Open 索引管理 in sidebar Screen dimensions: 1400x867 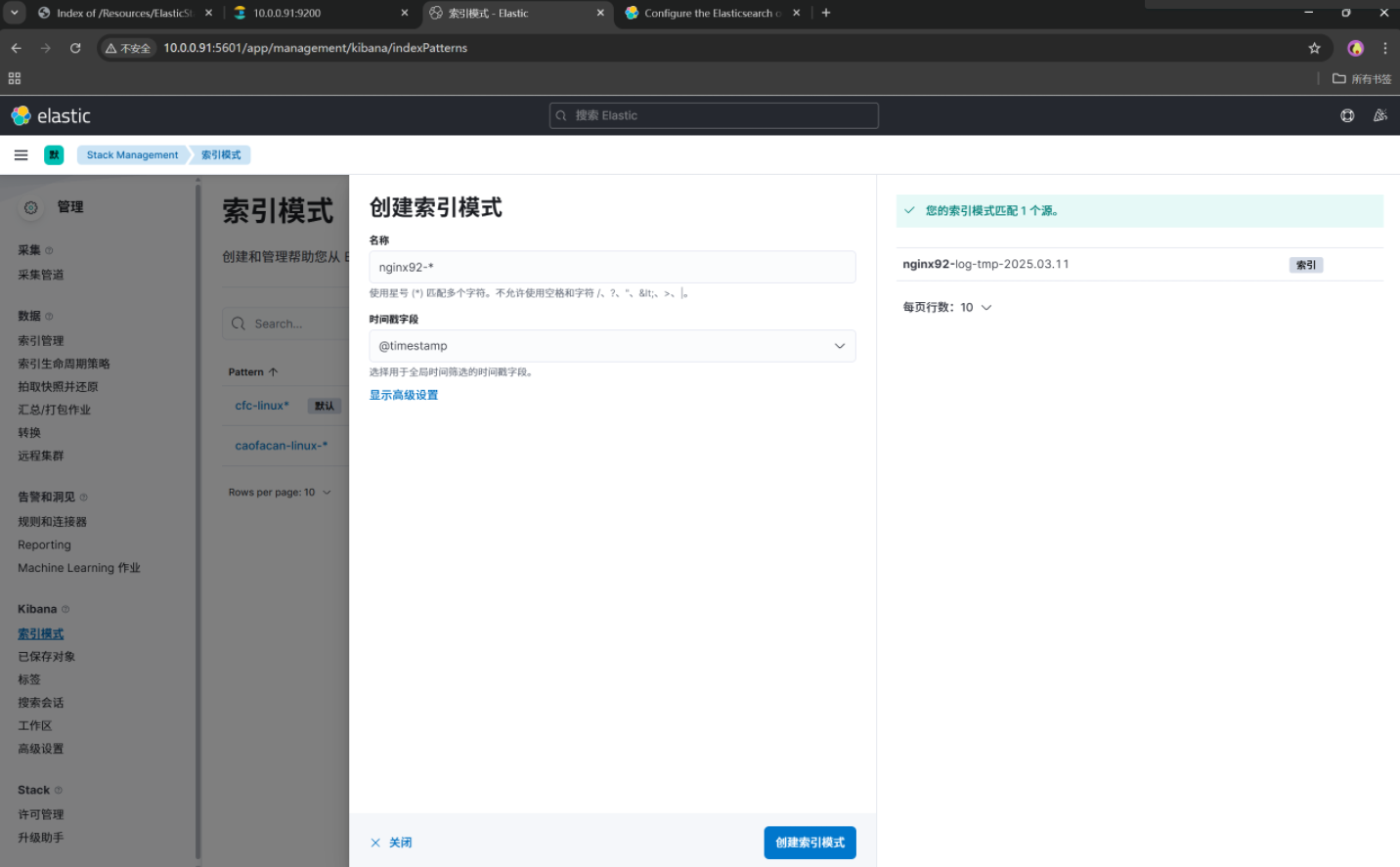(41, 340)
